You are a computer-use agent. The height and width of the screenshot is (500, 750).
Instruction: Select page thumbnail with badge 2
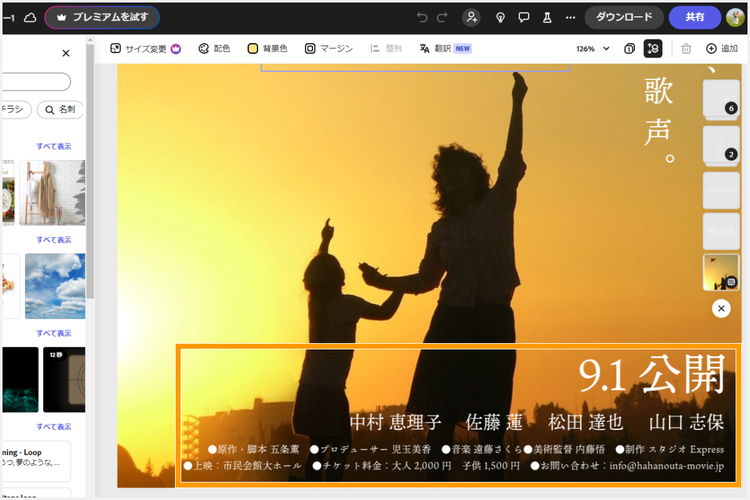point(721,145)
